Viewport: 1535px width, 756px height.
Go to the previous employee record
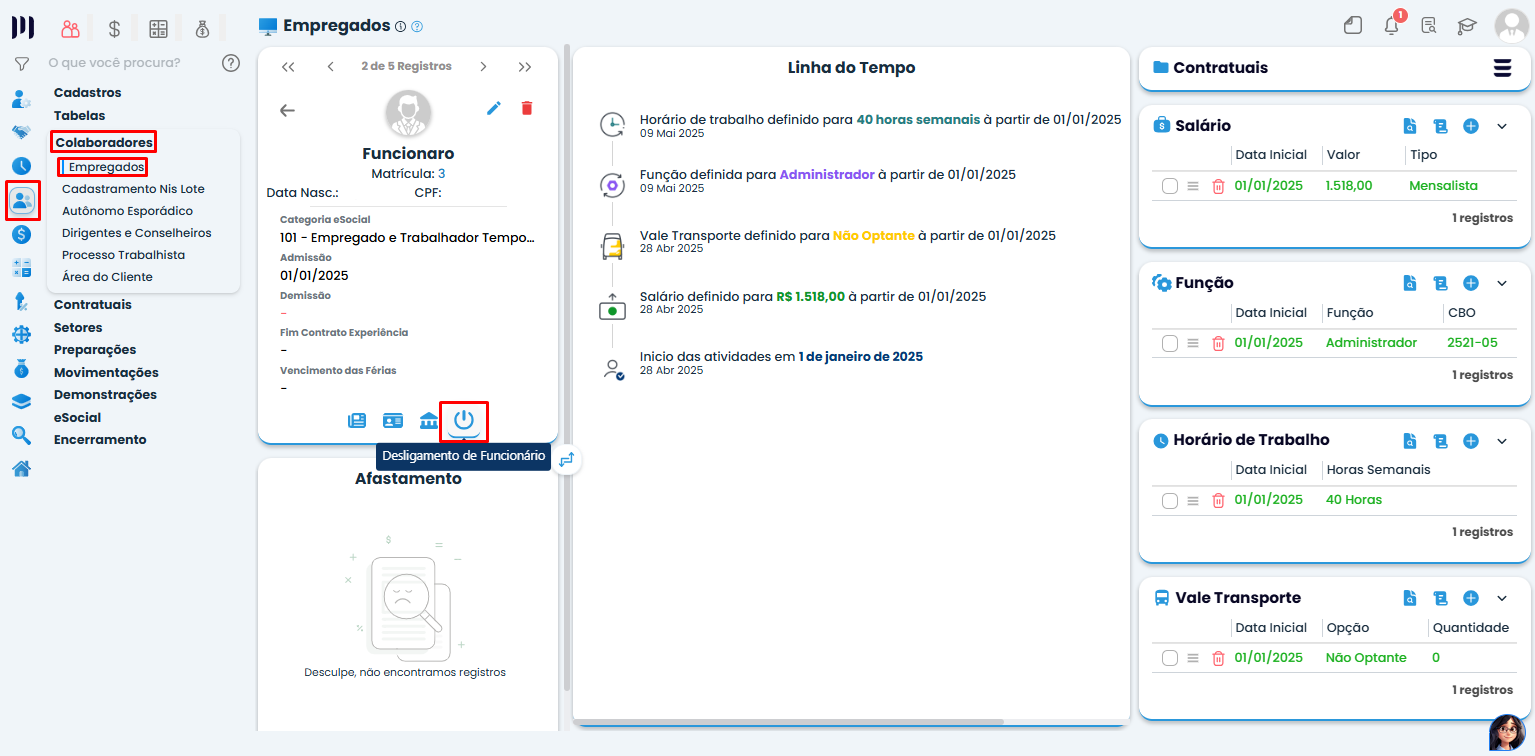coord(331,67)
